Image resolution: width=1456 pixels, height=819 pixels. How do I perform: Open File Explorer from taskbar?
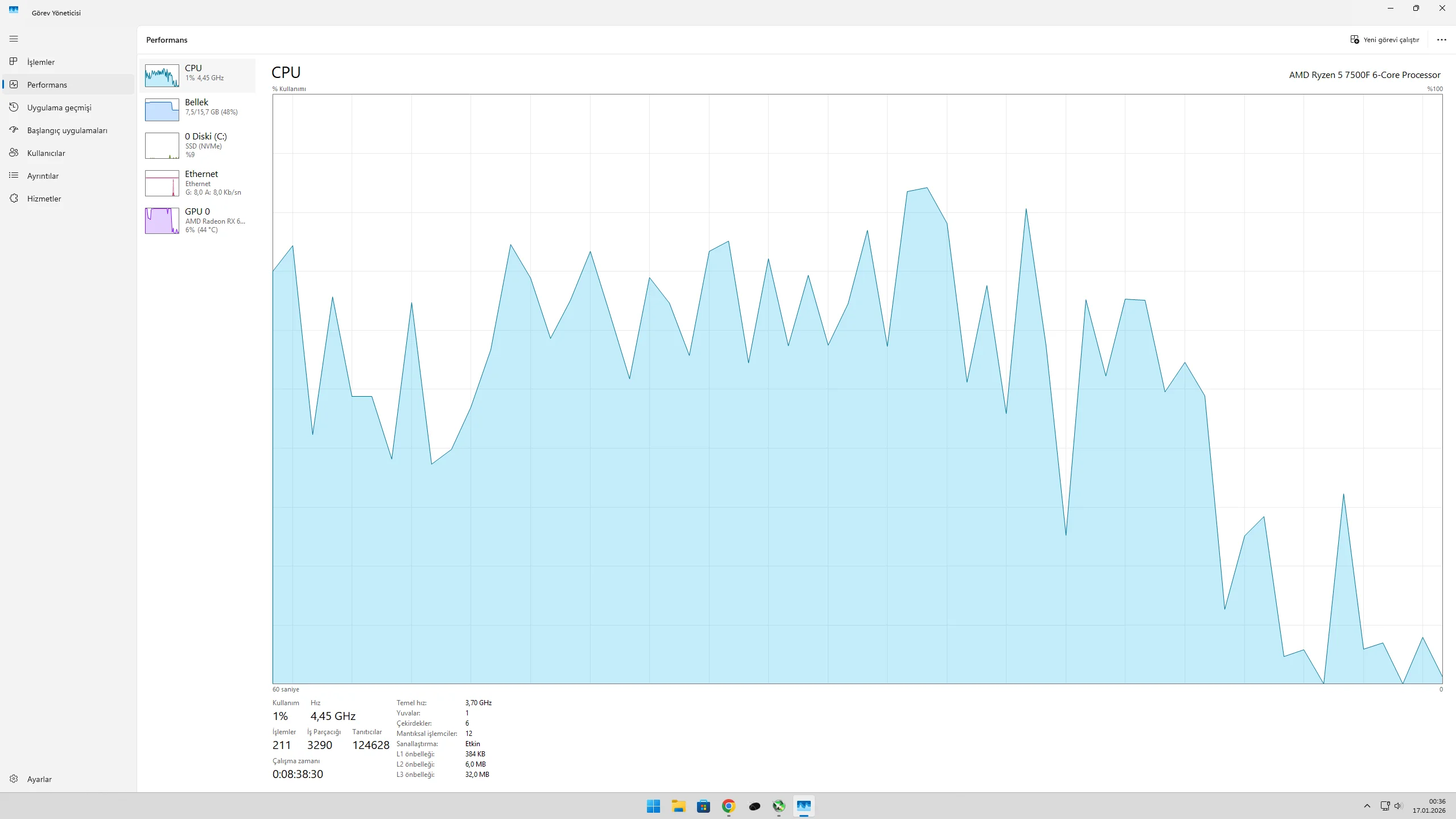click(678, 806)
